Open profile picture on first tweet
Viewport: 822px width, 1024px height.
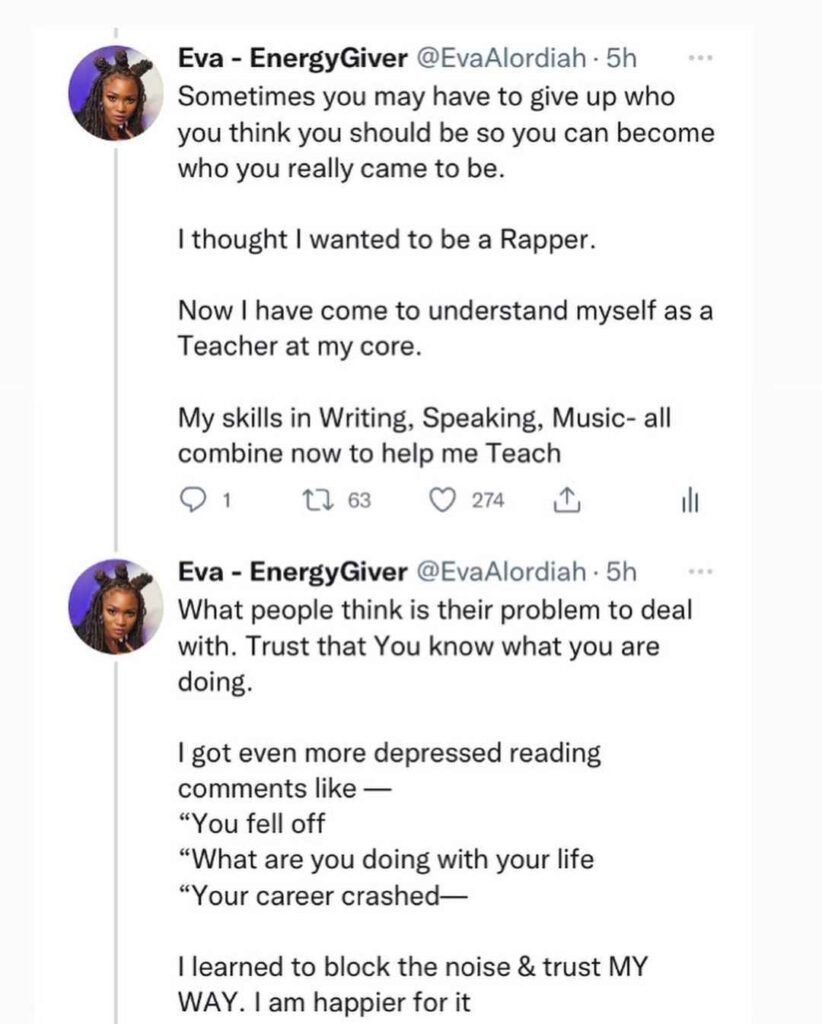(x=115, y=93)
